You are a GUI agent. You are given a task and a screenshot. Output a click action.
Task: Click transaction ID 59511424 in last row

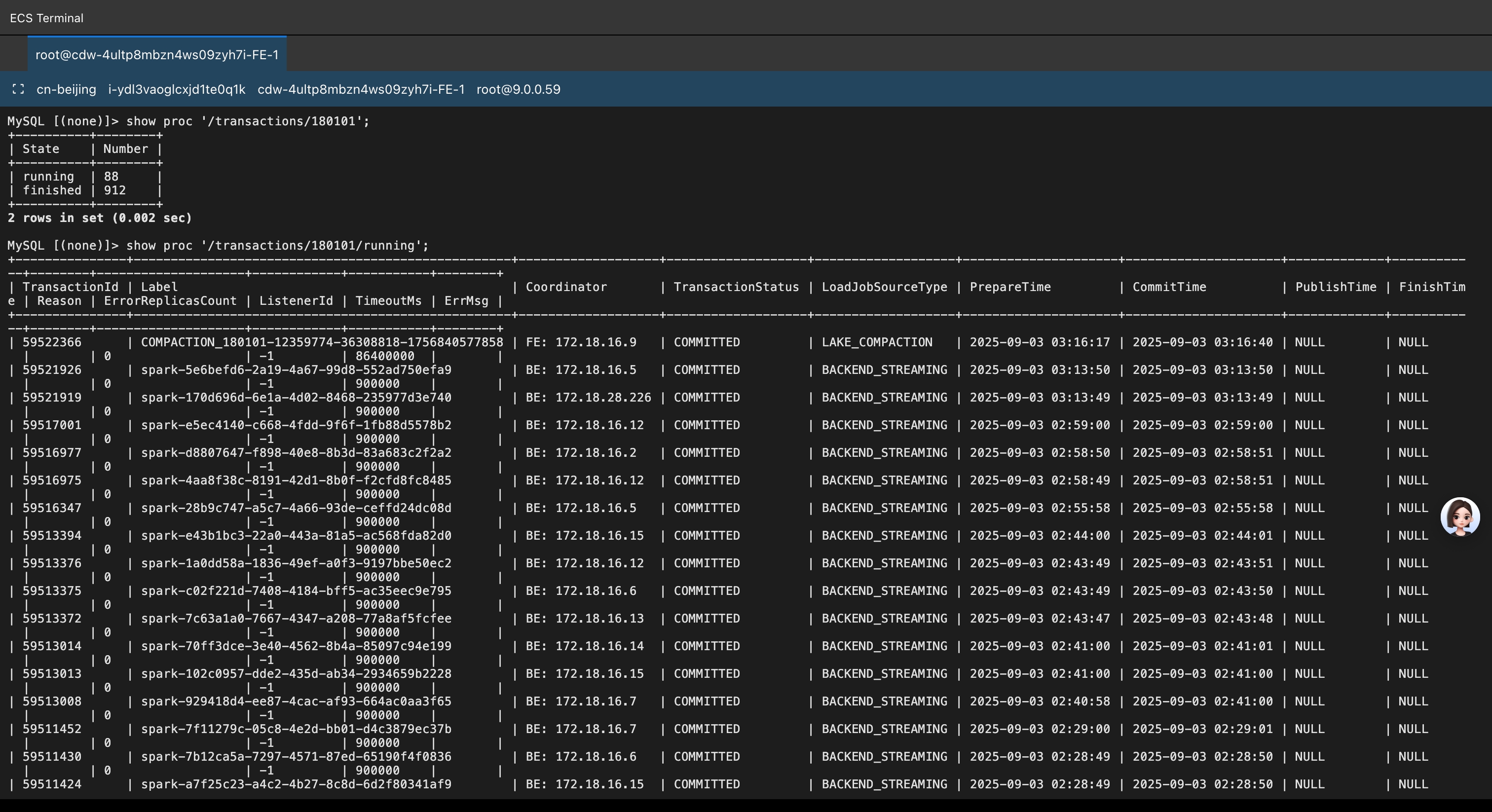pyautogui.click(x=52, y=784)
